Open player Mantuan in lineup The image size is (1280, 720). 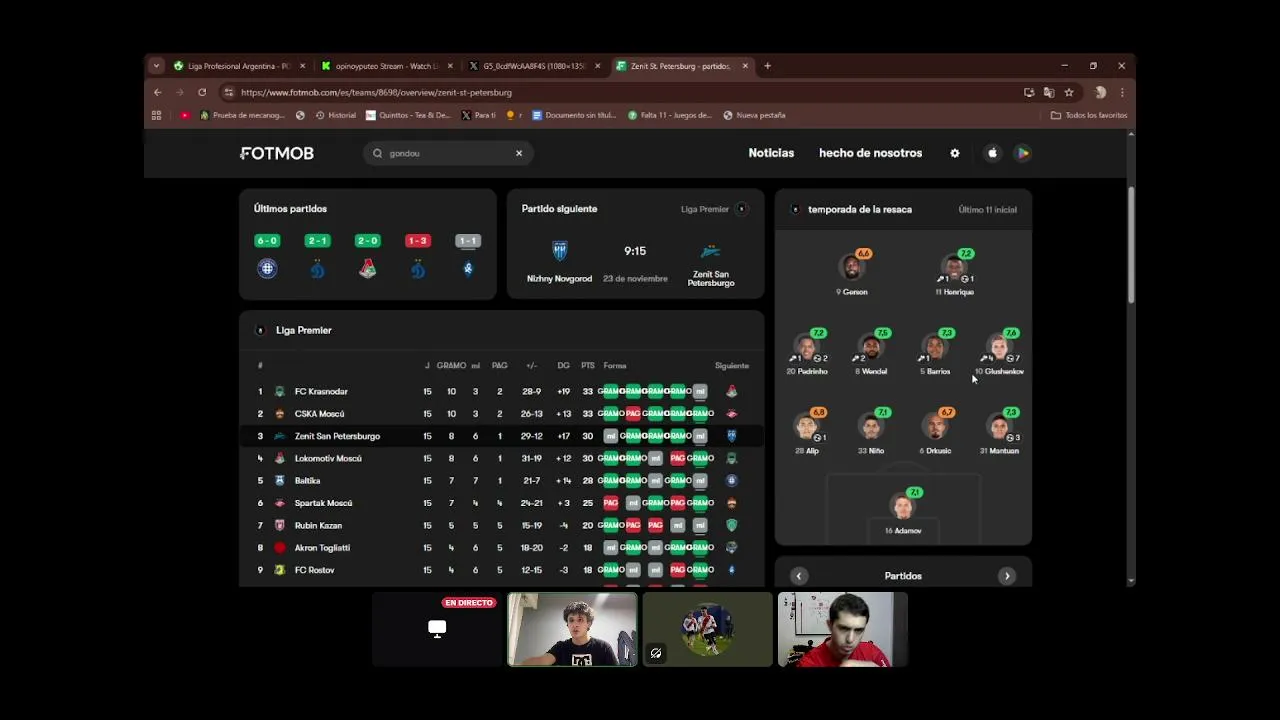(x=999, y=431)
